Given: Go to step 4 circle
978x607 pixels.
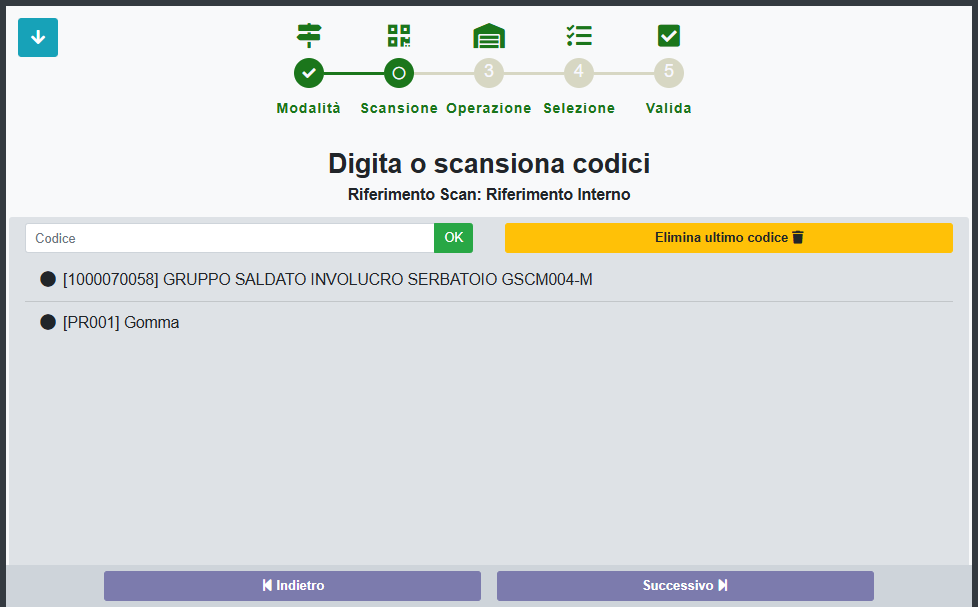Looking at the screenshot, I should (579, 74).
